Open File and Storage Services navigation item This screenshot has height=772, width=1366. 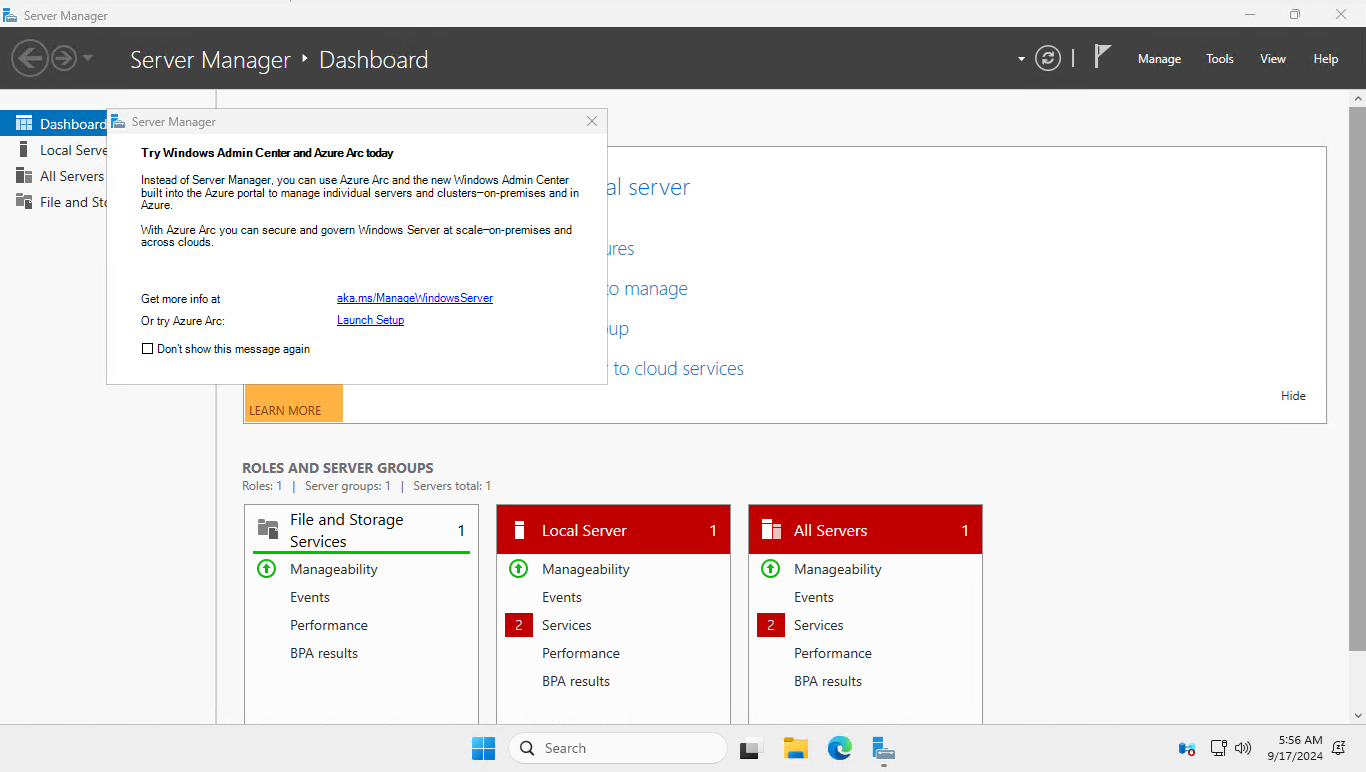pyautogui.click(x=54, y=202)
